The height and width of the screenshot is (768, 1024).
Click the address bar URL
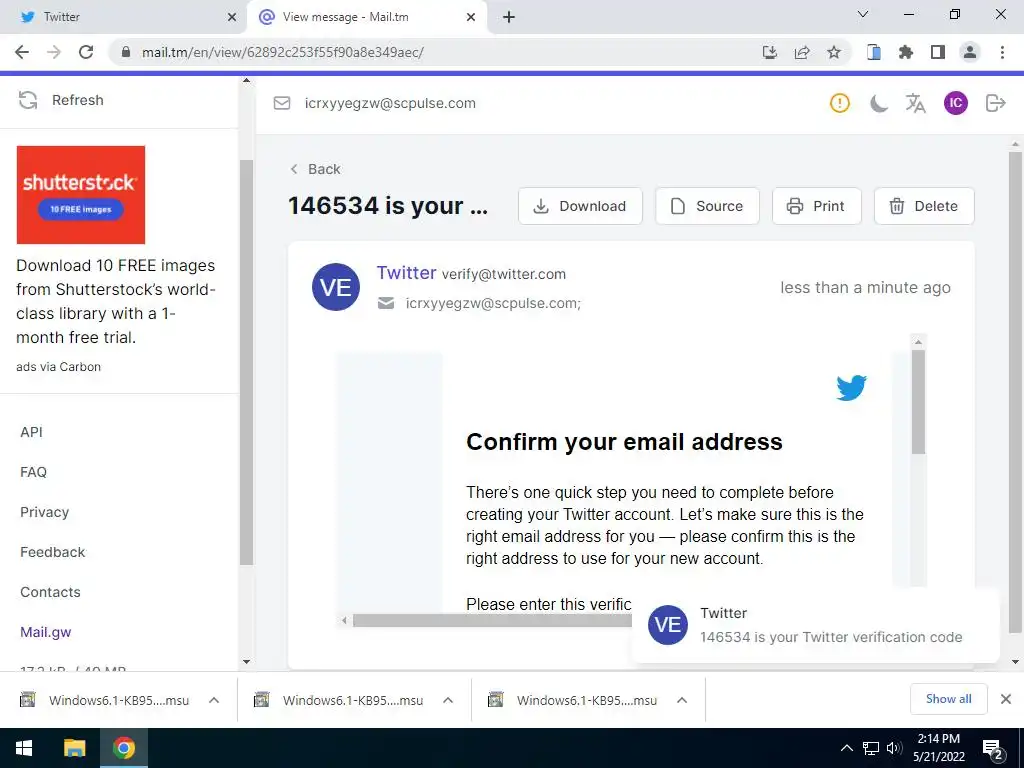[x=283, y=52]
